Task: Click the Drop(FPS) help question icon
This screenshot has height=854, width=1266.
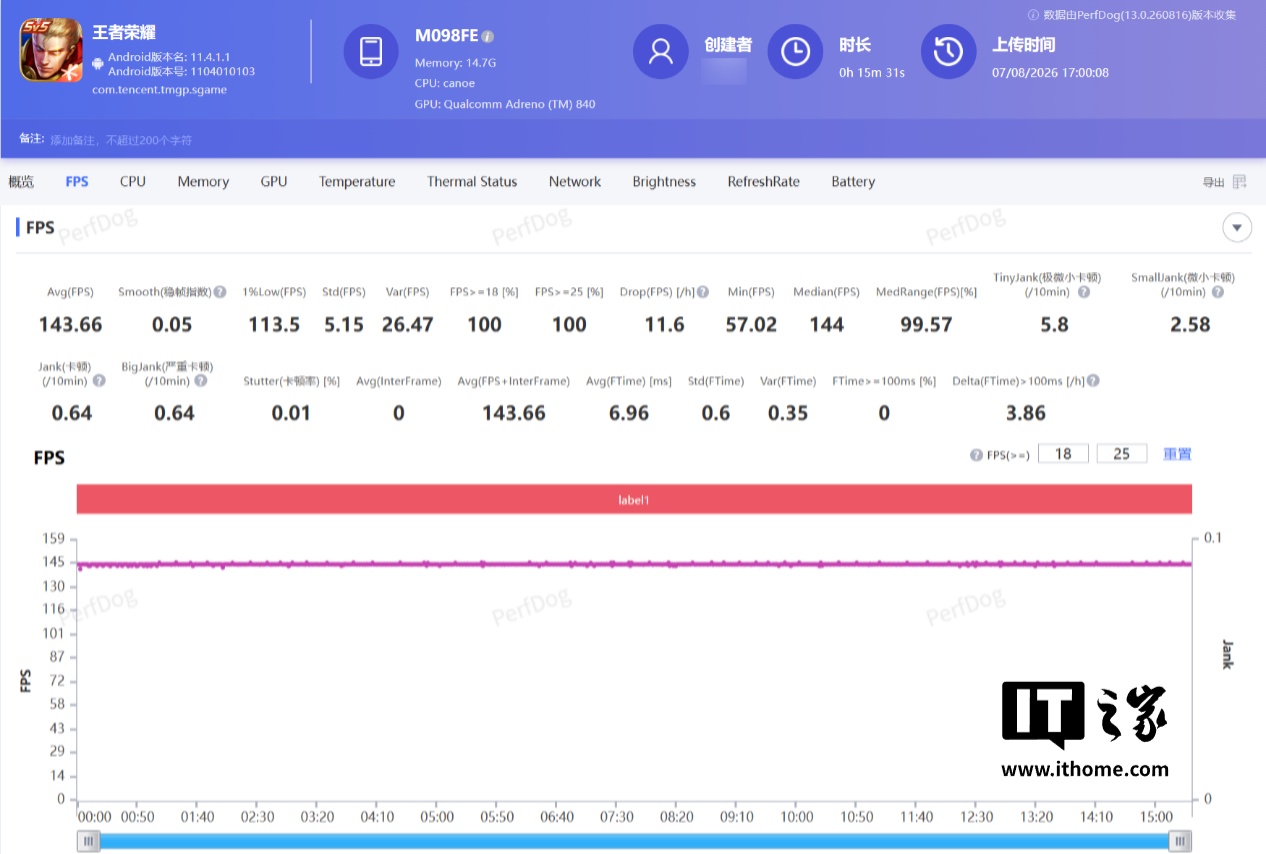Action: click(x=703, y=292)
